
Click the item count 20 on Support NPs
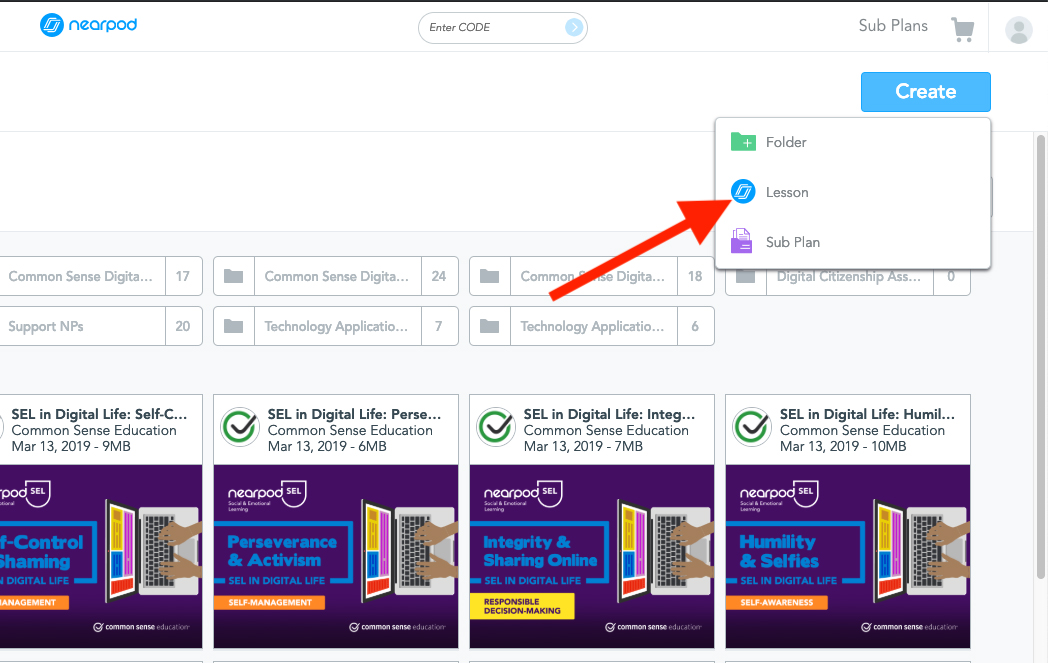click(x=182, y=326)
